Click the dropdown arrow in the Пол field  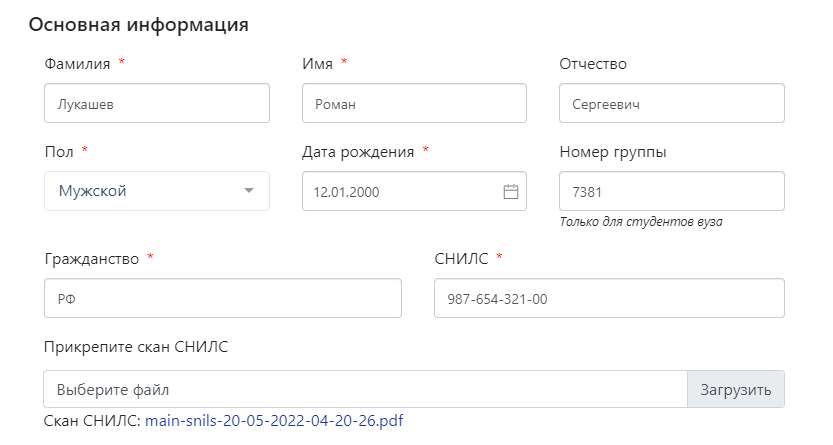[249, 191]
